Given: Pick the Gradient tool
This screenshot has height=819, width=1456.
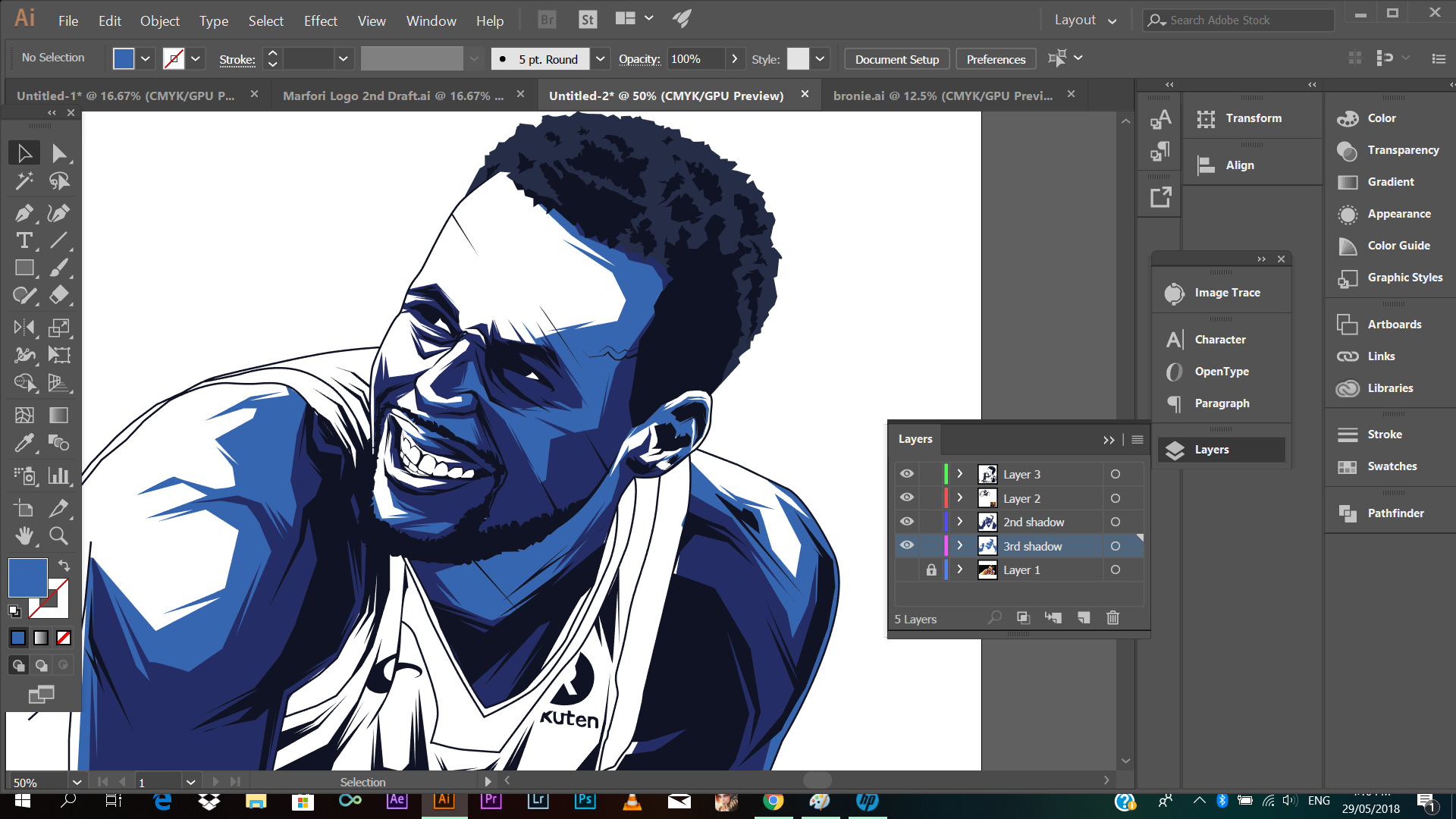Looking at the screenshot, I should 59,415.
